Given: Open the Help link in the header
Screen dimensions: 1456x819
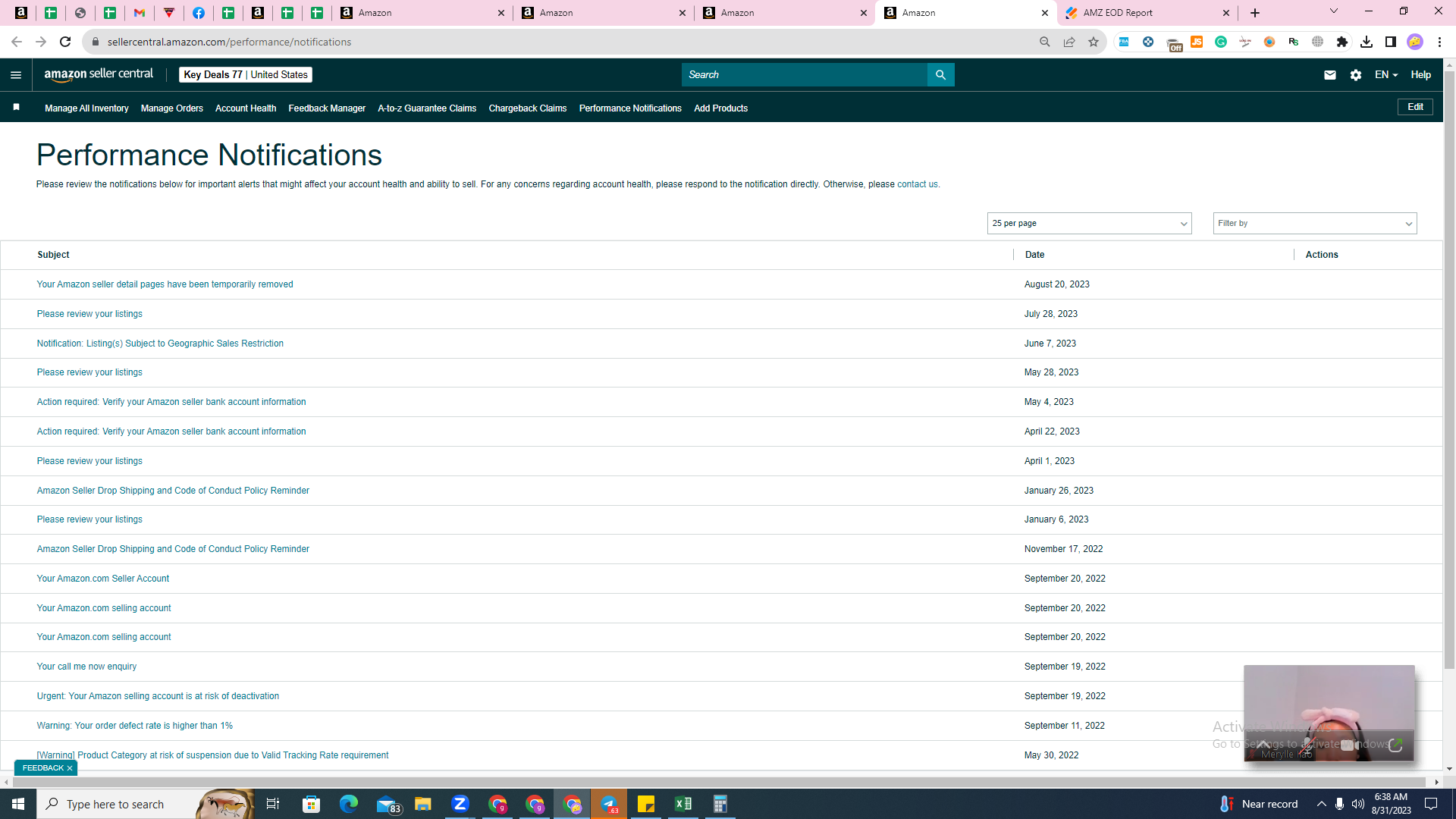Looking at the screenshot, I should [x=1420, y=75].
